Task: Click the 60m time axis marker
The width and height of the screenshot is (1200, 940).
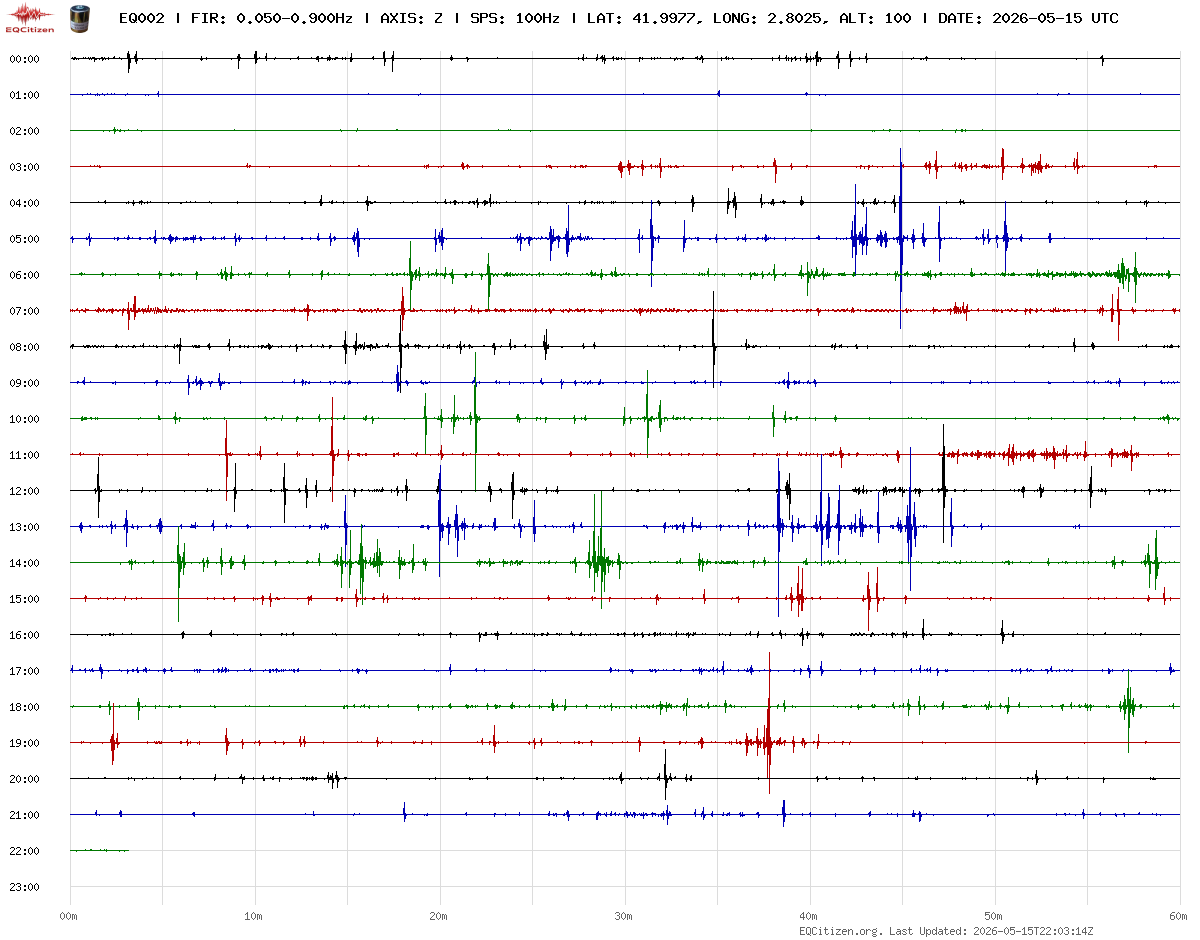Action: pos(1179,916)
